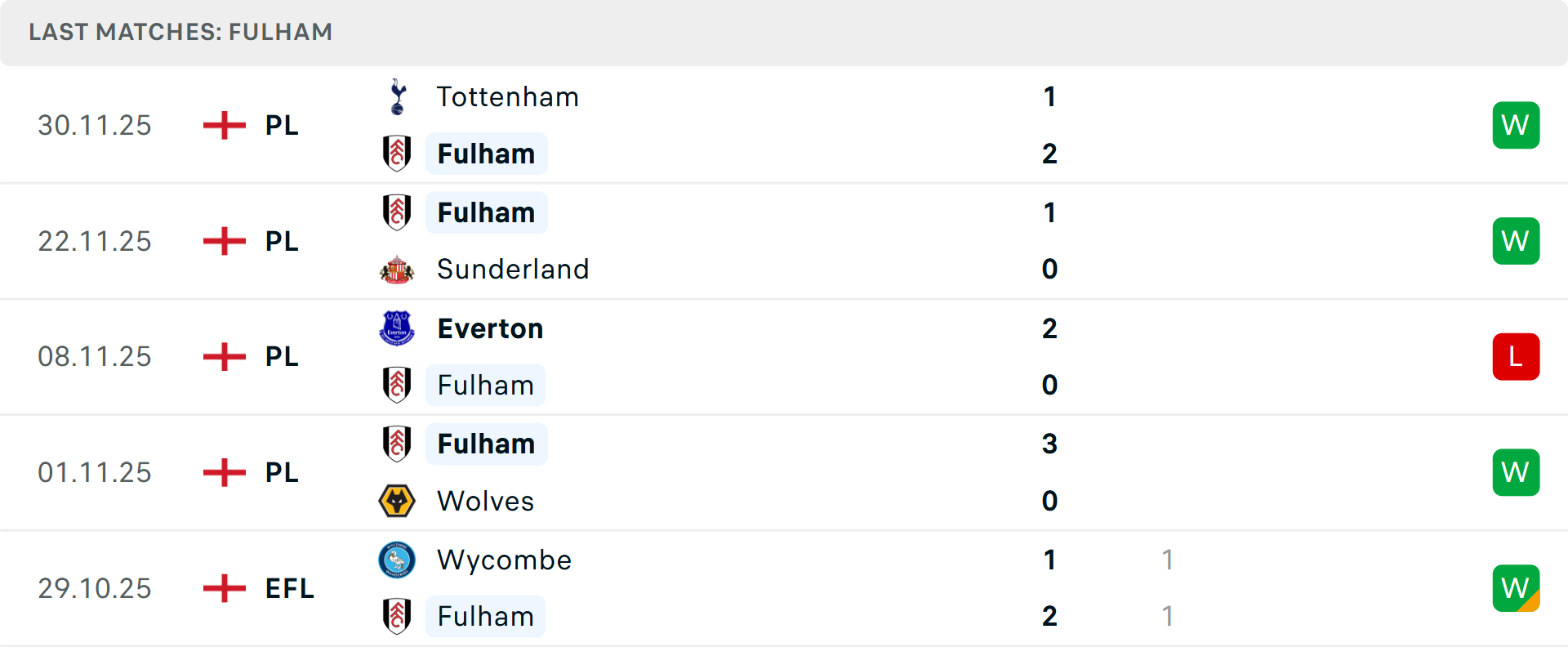Viewport: 1568px width, 647px height.
Task: Click the England flag beside the 30.11.25 match
Action: coord(223,125)
